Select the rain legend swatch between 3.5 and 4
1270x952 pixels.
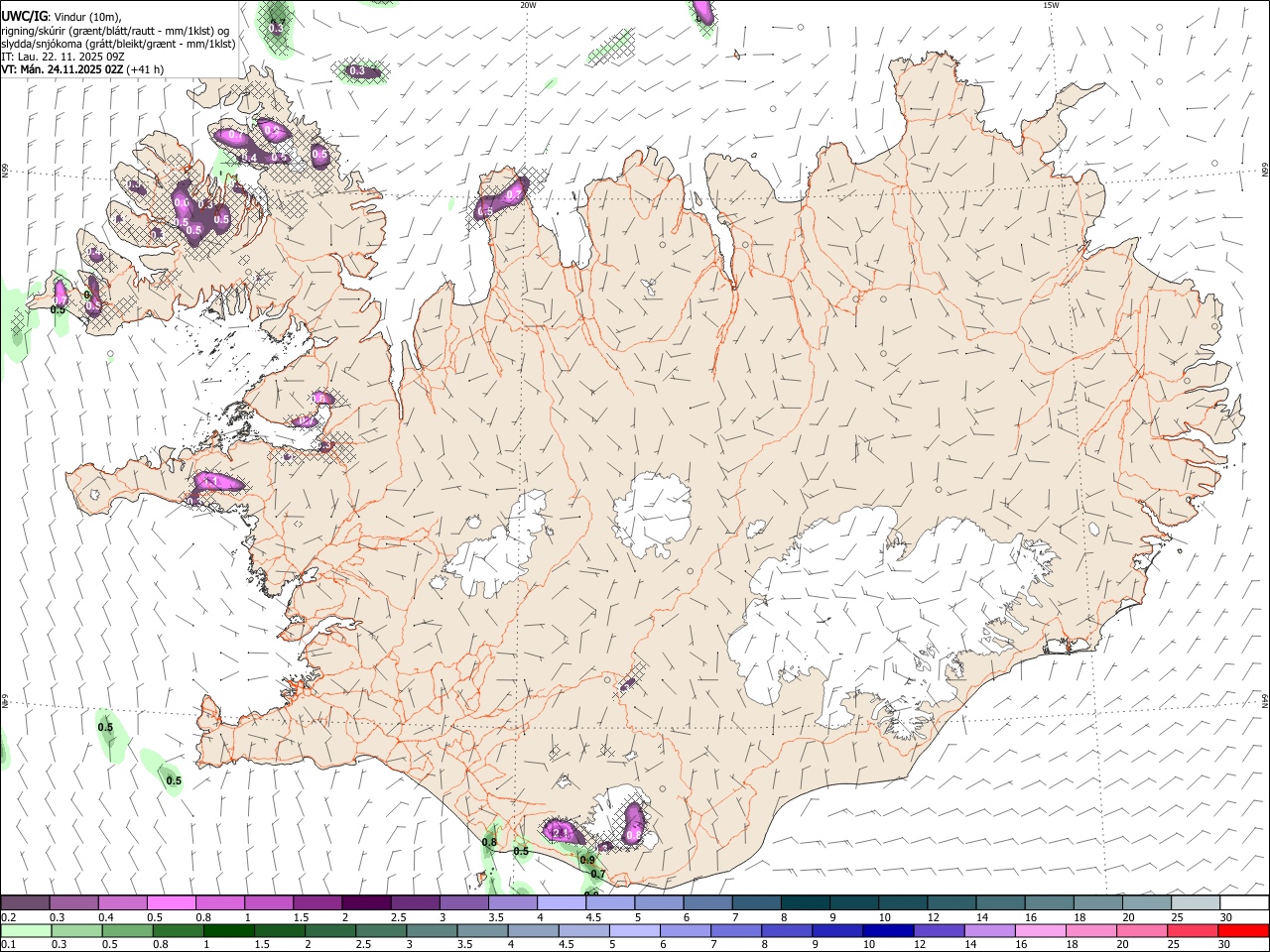tap(482, 930)
